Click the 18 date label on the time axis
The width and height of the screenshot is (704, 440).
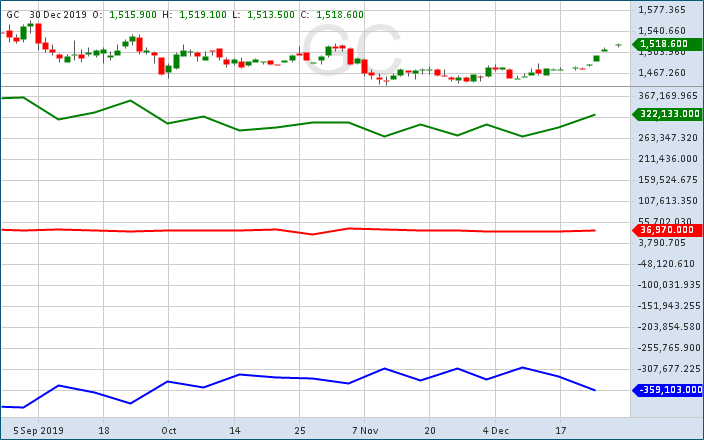click(x=104, y=431)
